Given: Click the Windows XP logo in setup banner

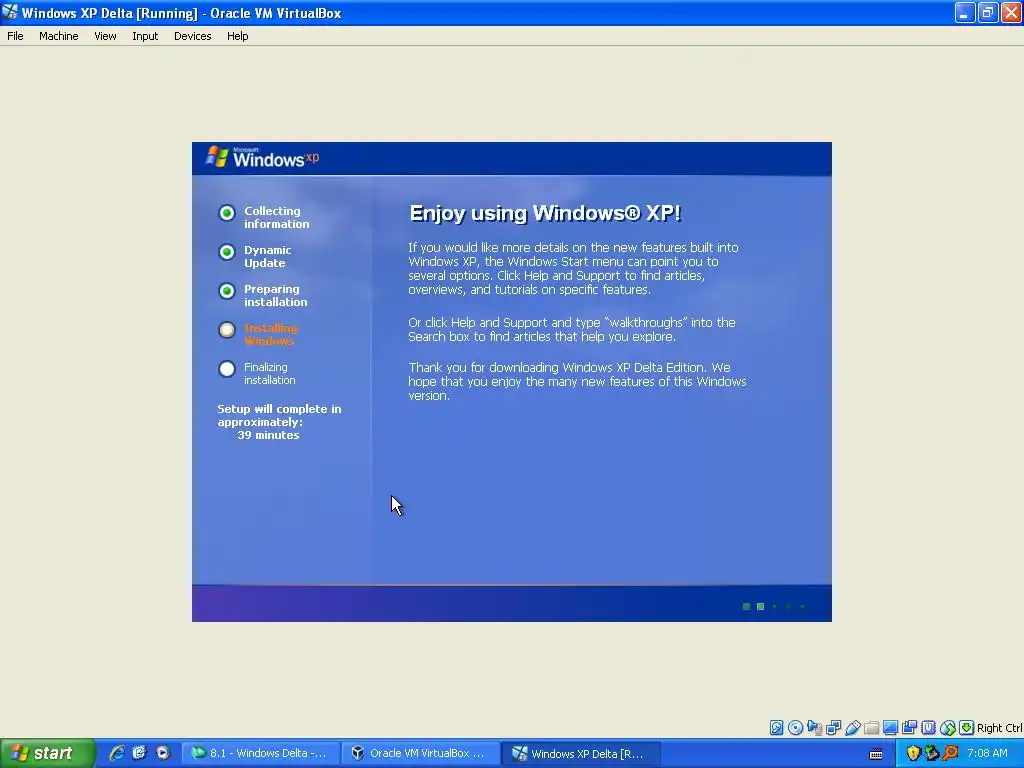Looking at the screenshot, I should [263, 157].
